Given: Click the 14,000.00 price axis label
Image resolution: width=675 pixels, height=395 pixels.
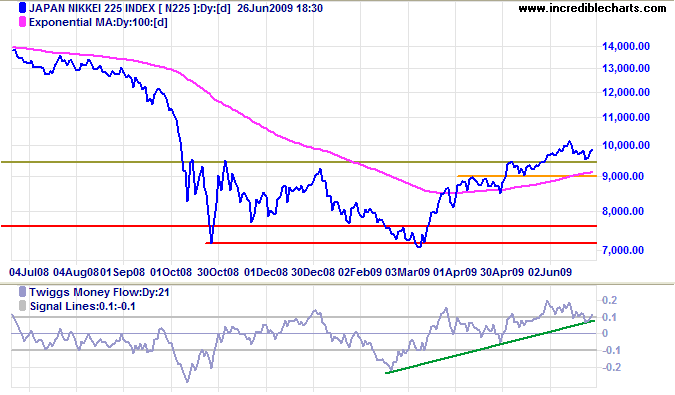Looking at the screenshot, I should (x=625, y=46).
